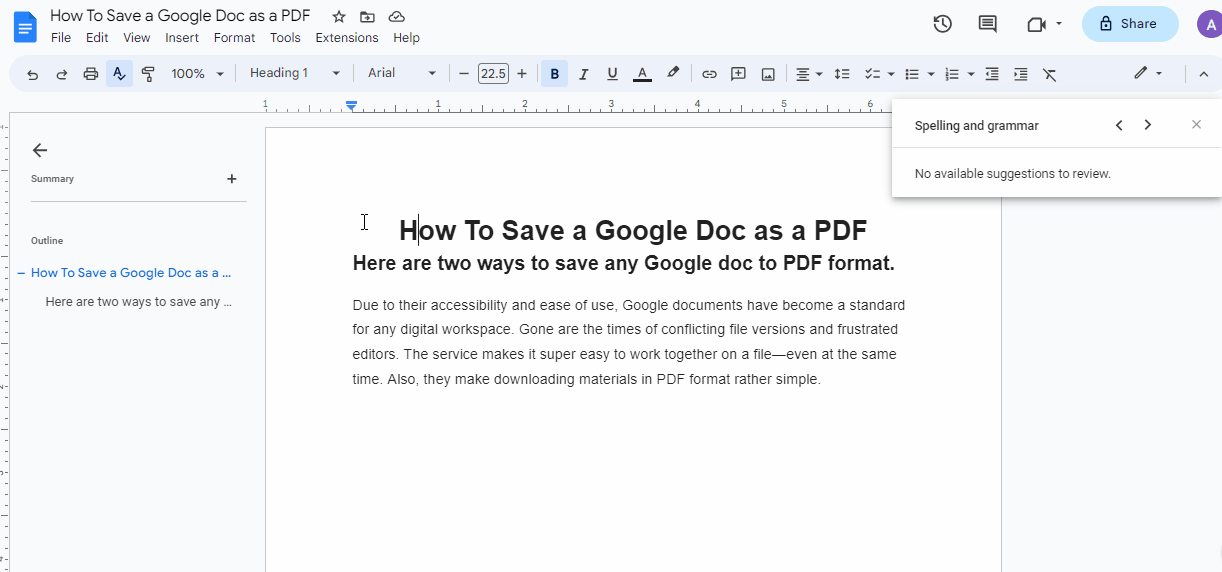This screenshot has width=1222, height=572.
Task: Increase the font size
Action: click(522, 74)
